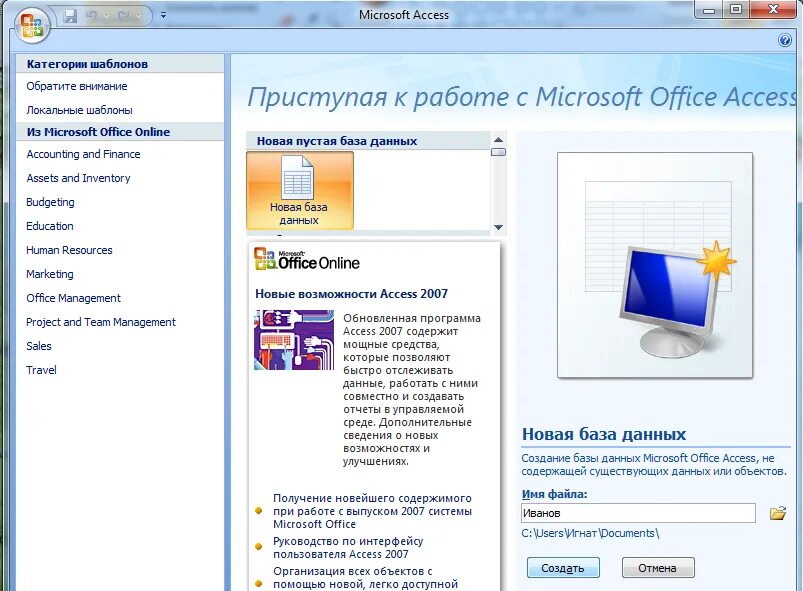Click the Redo icon in Quick Access Toolbar

point(123,16)
